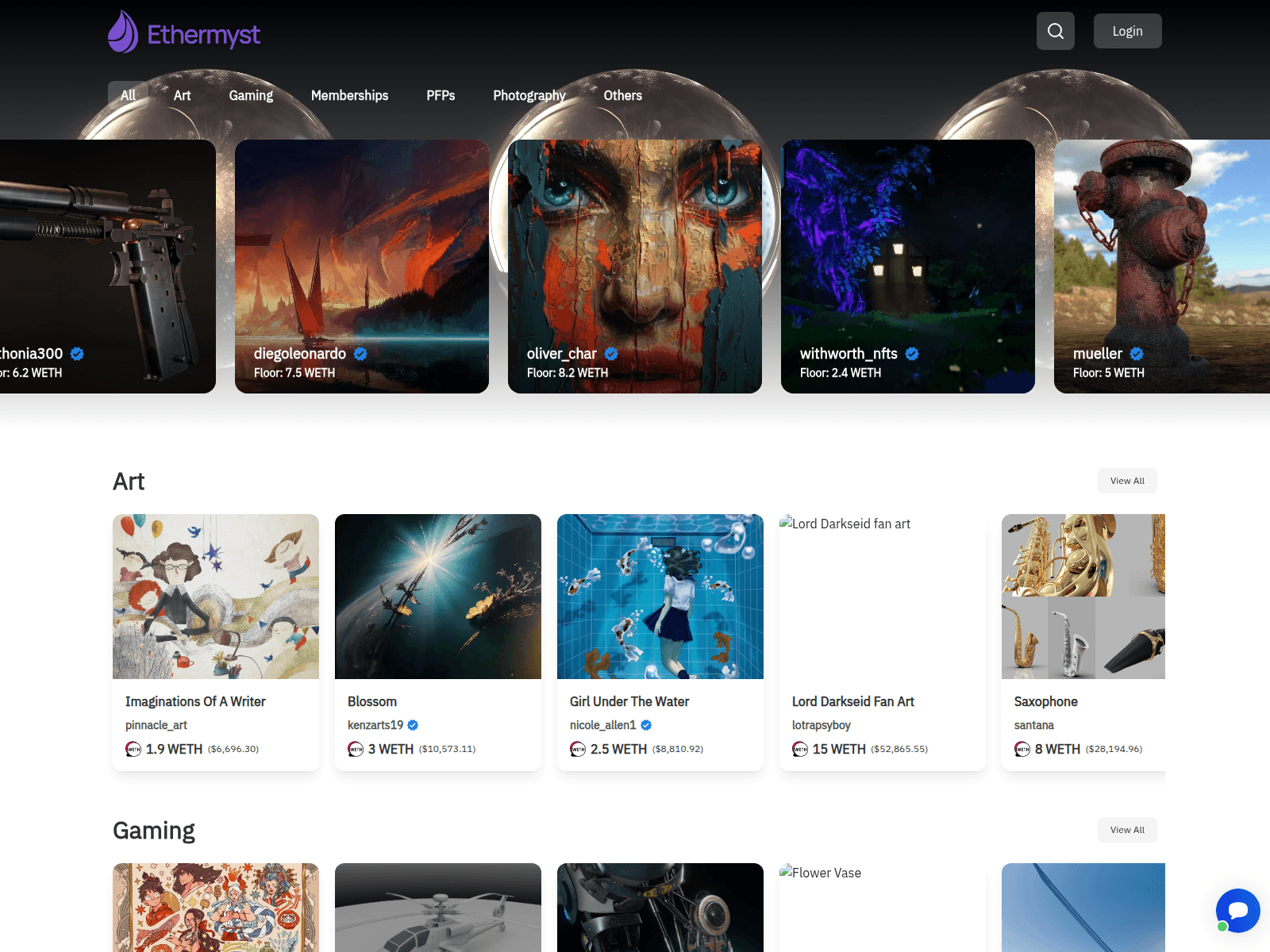Open the Girl Under The Water image

660,597
